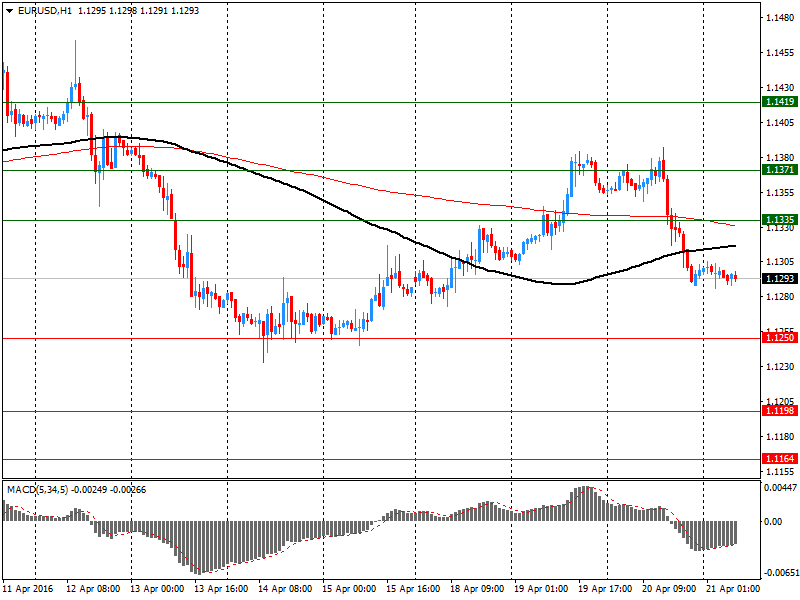800x600 pixels.
Task: Click the 15 Apr 00:00 time label
Action: click(x=349, y=589)
